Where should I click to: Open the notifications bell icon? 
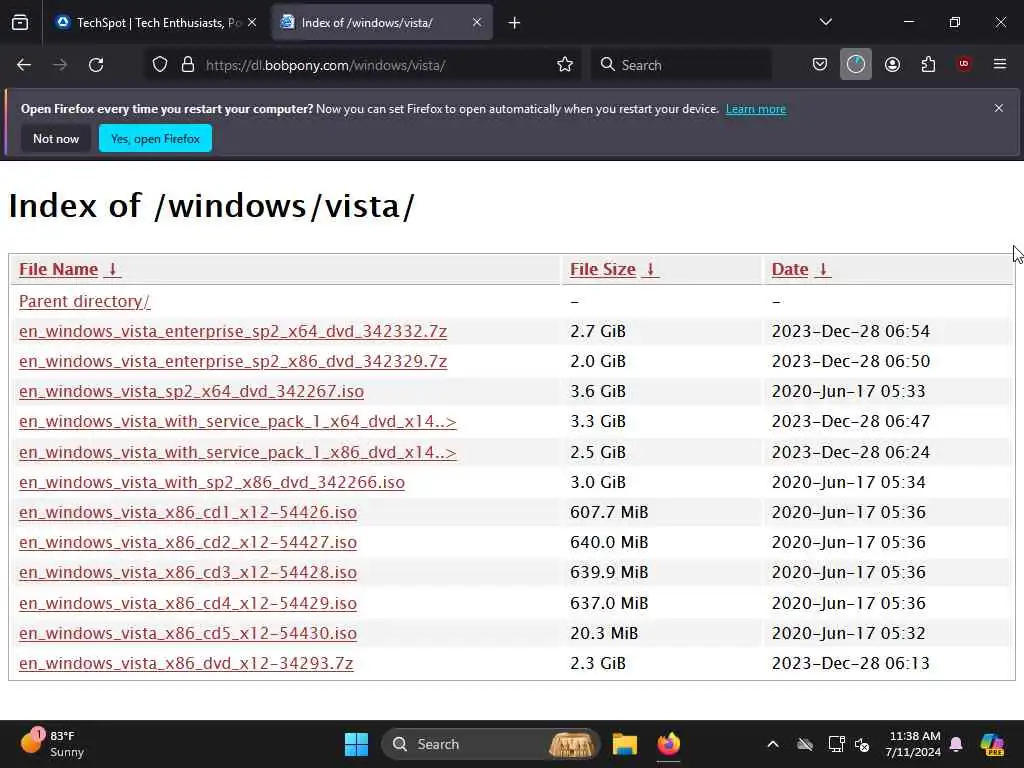956,744
